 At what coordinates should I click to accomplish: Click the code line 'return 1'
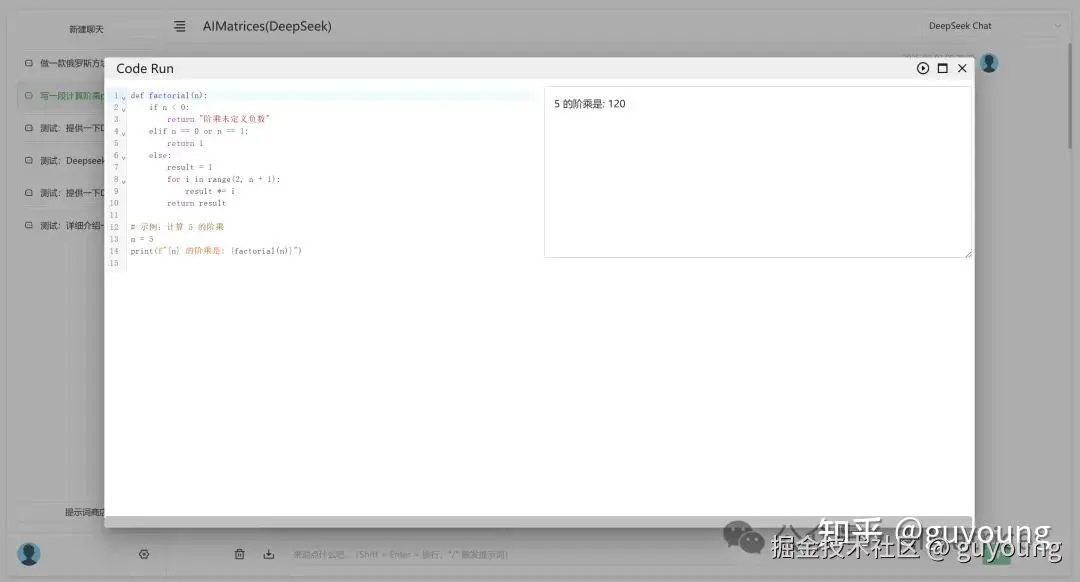click(x=185, y=143)
